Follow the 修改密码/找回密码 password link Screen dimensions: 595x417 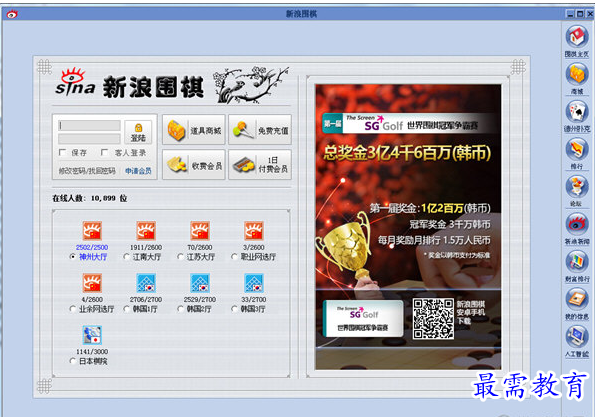tap(87, 171)
